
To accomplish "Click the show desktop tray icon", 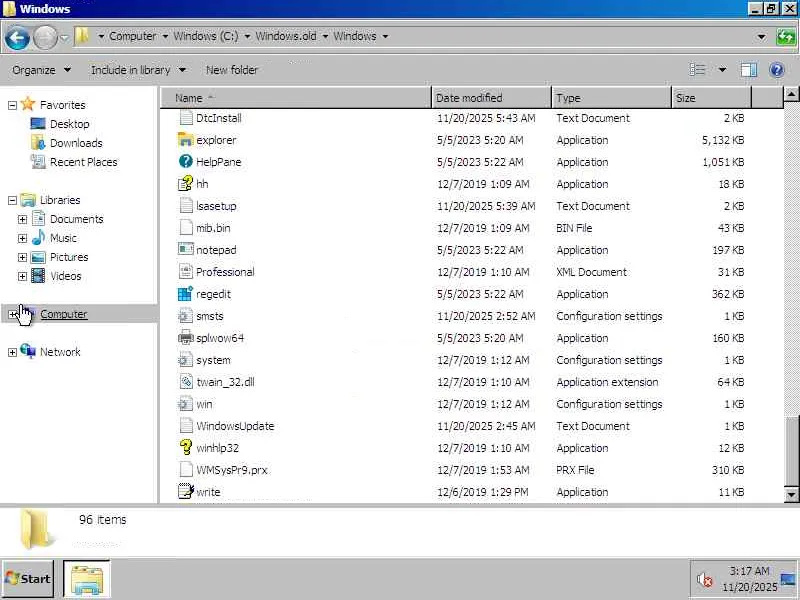I will pos(789,579).
